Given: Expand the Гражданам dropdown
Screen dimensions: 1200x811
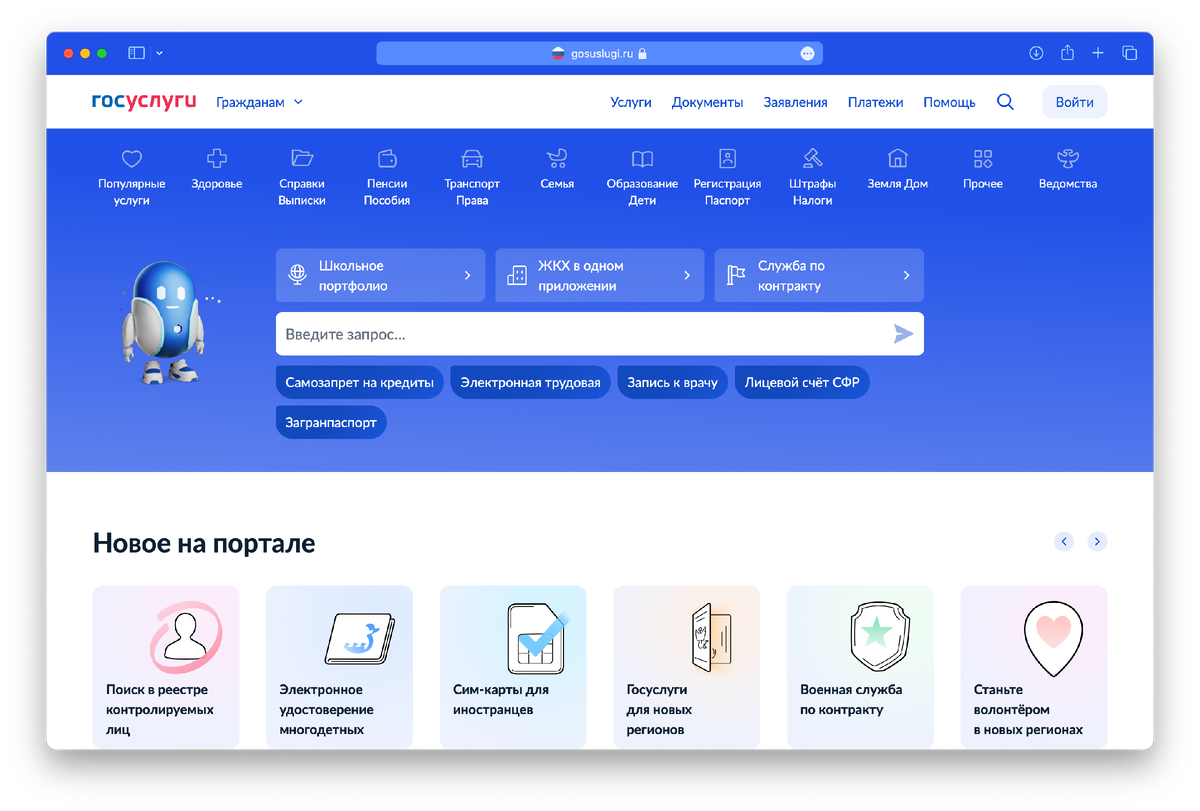Looking at the screenshot, I should coord(260,102).
